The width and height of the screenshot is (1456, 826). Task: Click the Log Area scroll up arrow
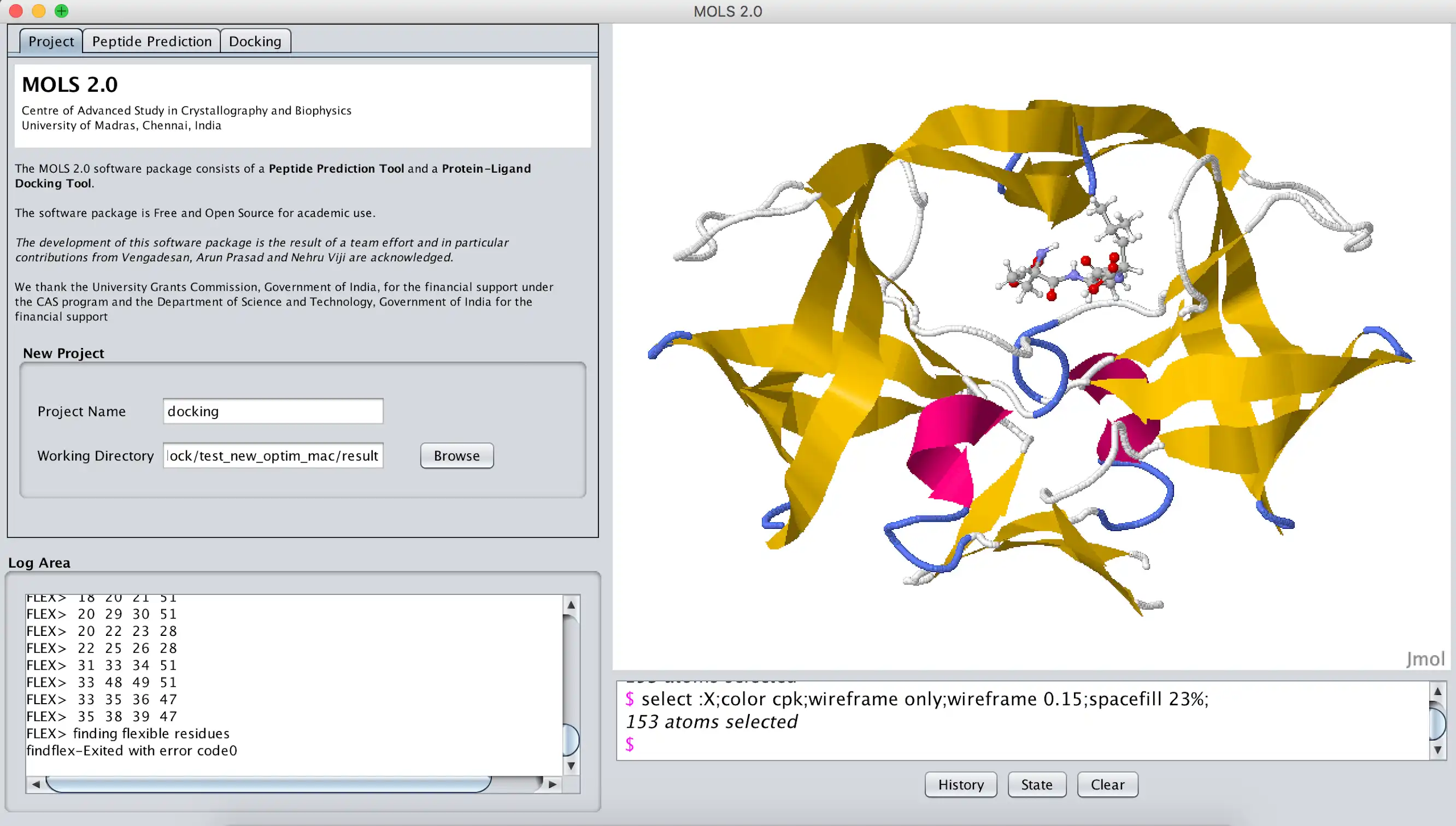point(571,605)
